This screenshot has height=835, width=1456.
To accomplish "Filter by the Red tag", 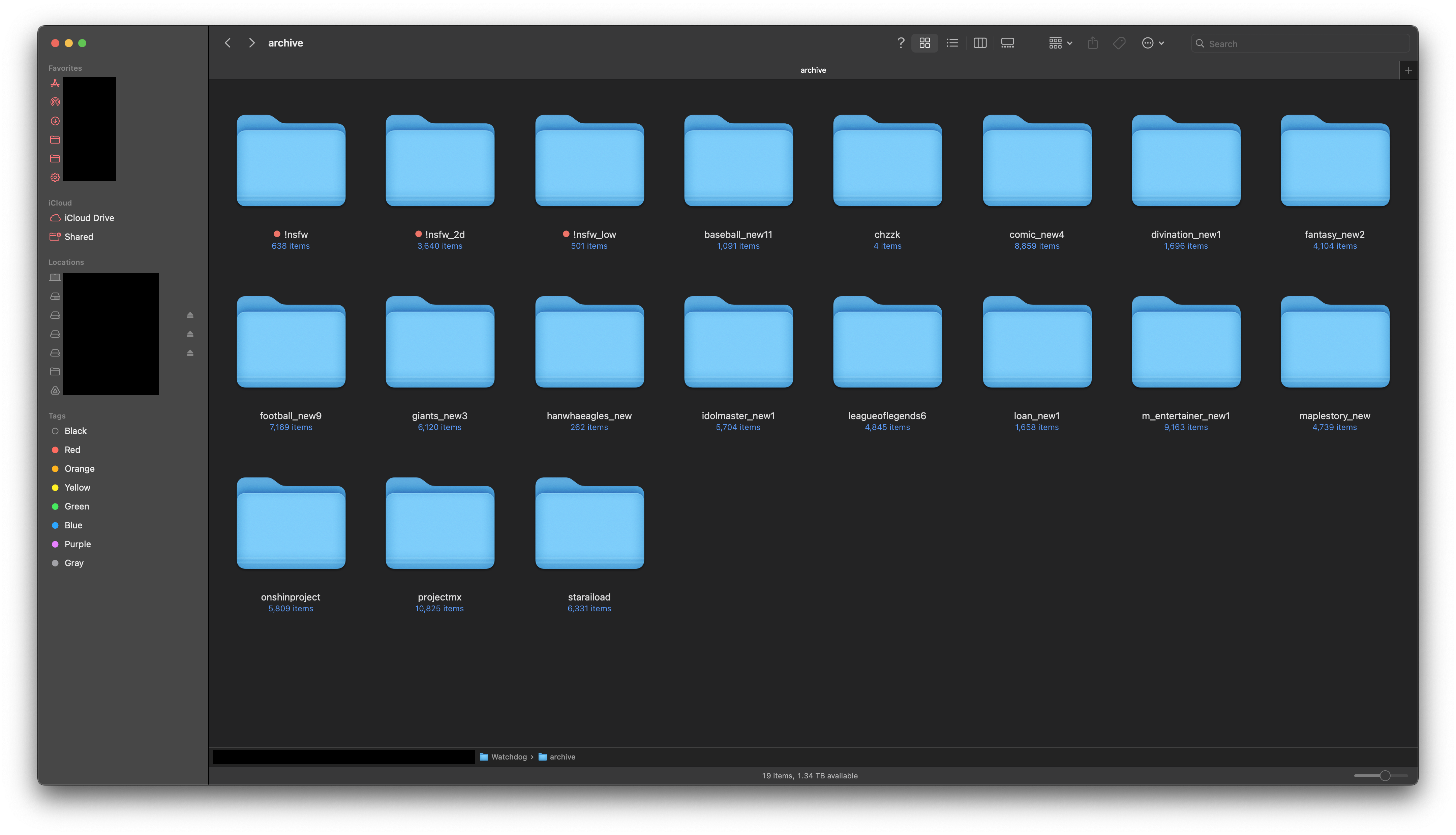I will click(x=72, y=450).
